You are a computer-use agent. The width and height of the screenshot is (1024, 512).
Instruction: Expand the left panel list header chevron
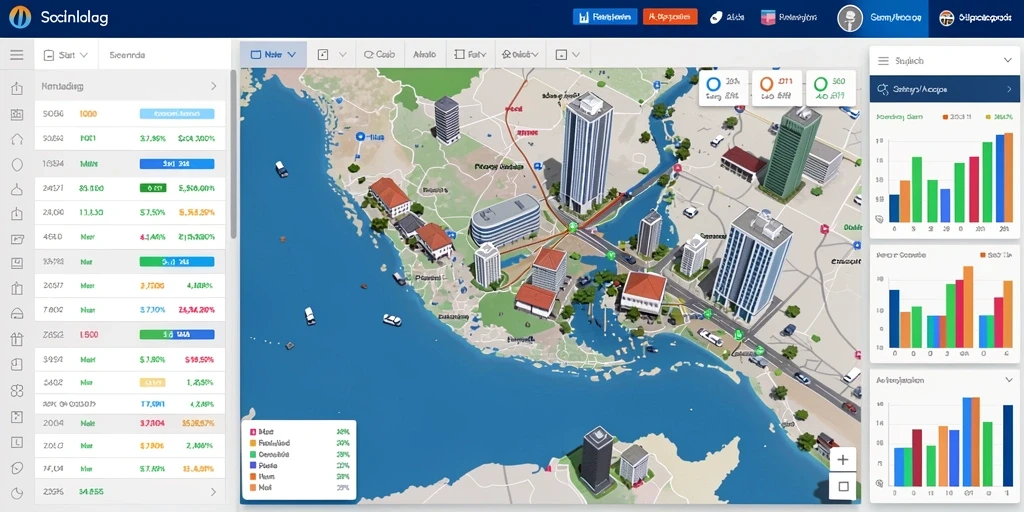pyautogui.click(x=214, y=86)
